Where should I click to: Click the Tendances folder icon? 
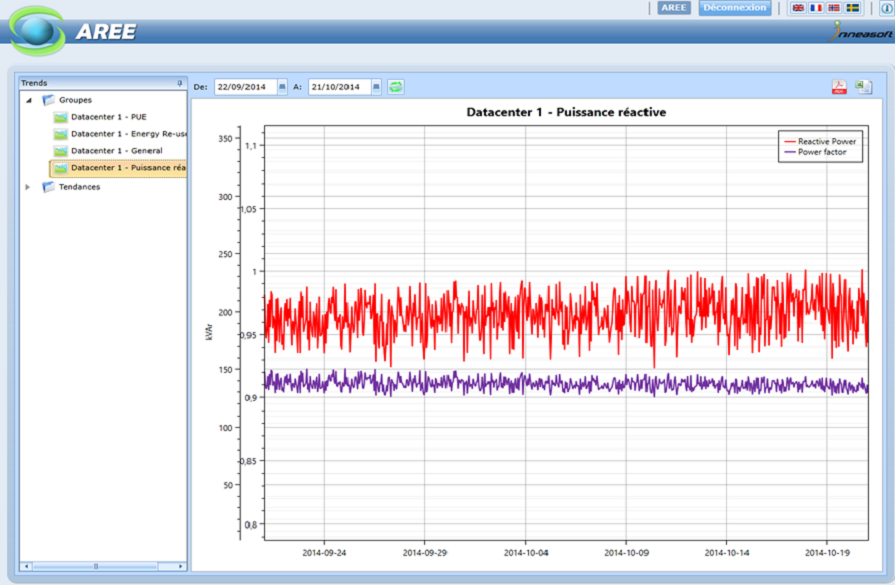pos(49,187)
